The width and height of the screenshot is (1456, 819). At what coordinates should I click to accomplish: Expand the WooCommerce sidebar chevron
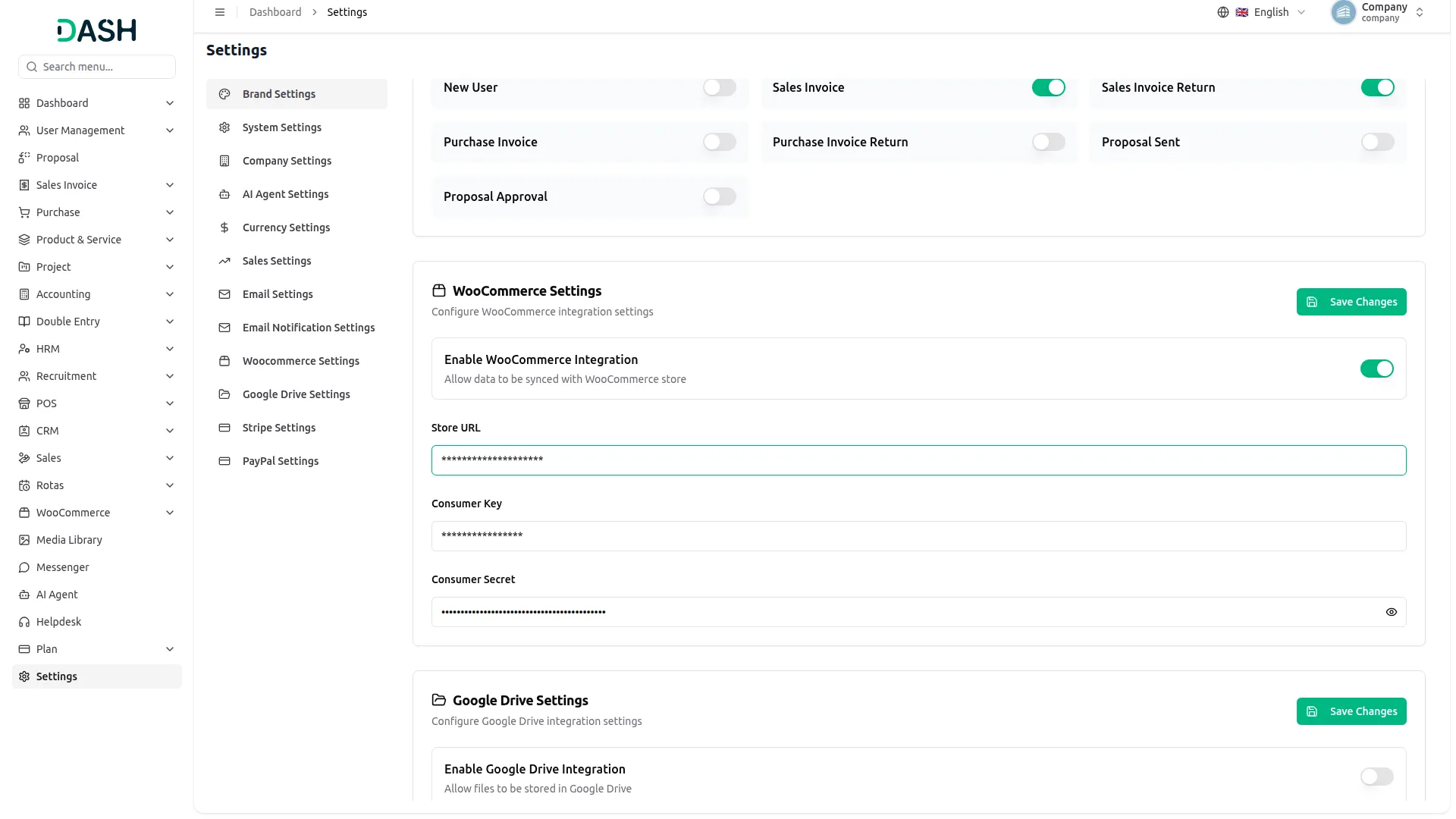pyautogui.click(x=170, y=513)
